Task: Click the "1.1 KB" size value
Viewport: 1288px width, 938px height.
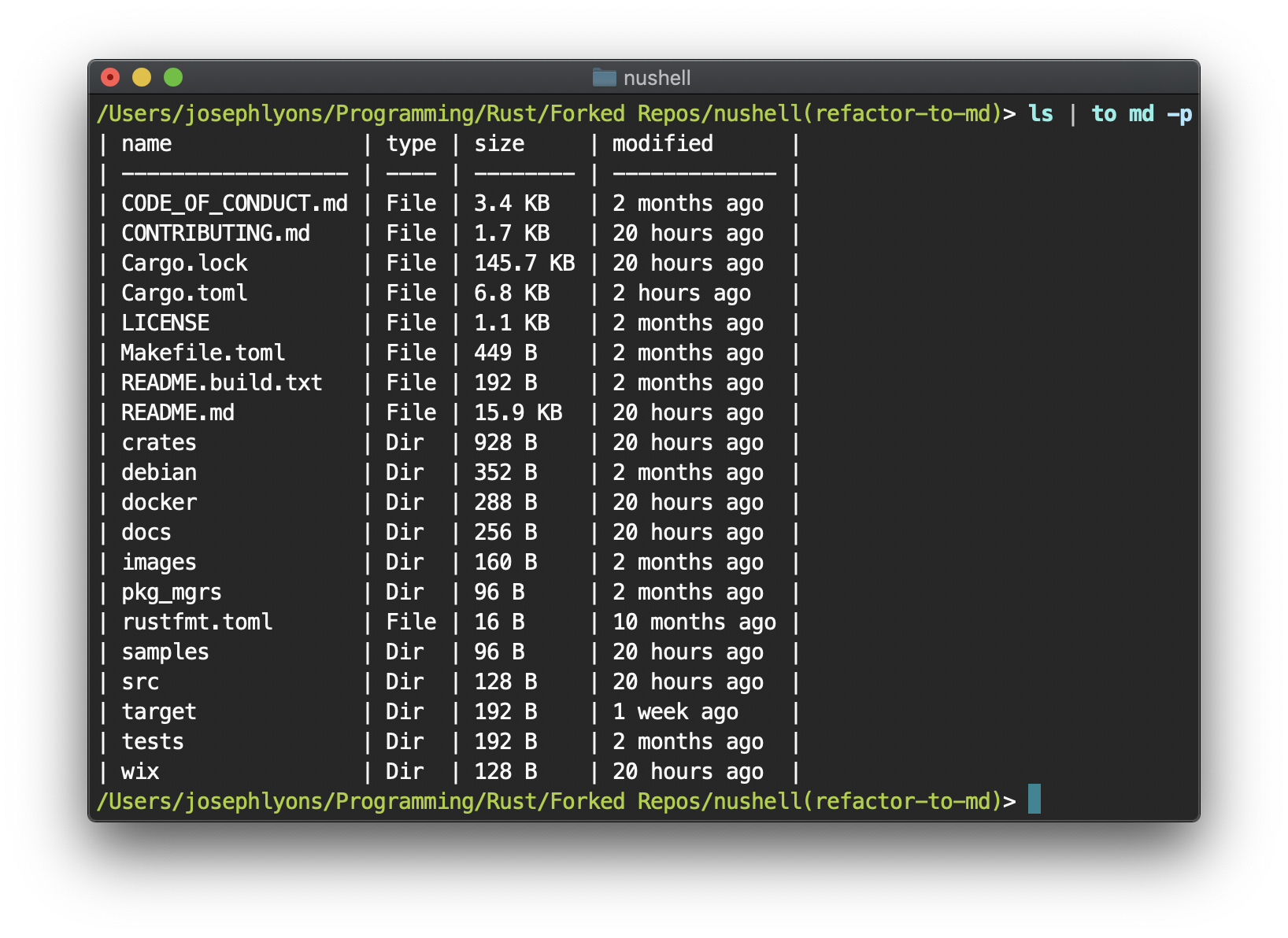Action: coord(512,323)
